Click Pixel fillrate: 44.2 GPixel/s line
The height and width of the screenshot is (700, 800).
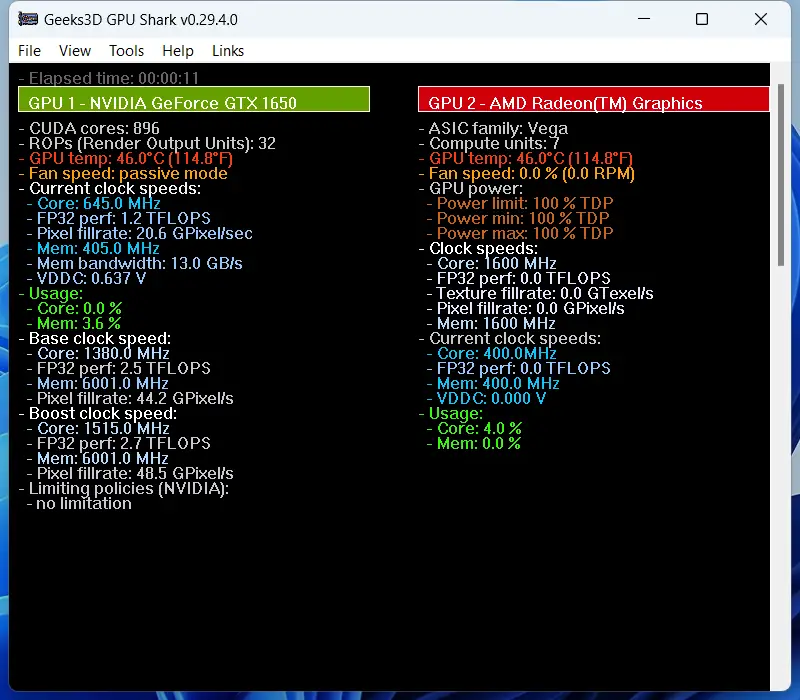130,398
